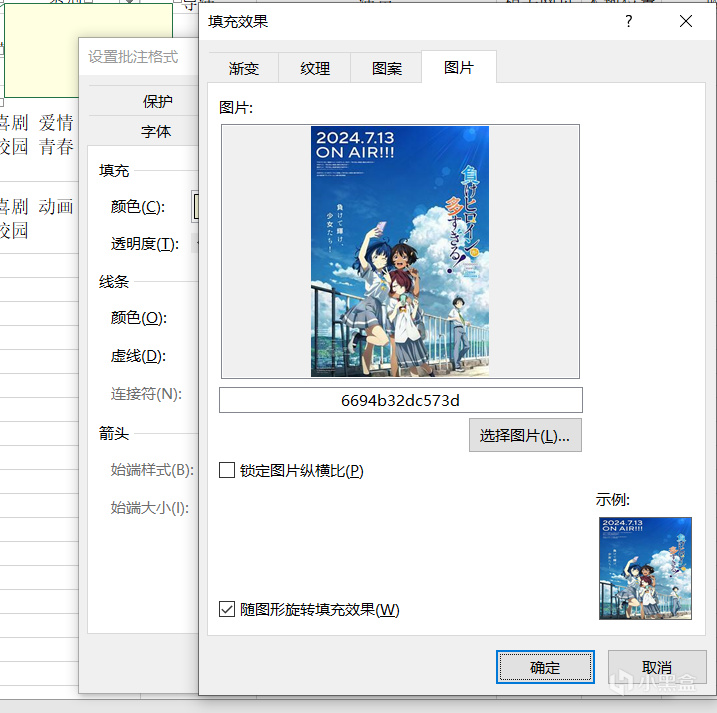This screenshot has width=717, height=713.
Task: Click the 图片: label above the preview
Action: (236, 107)
